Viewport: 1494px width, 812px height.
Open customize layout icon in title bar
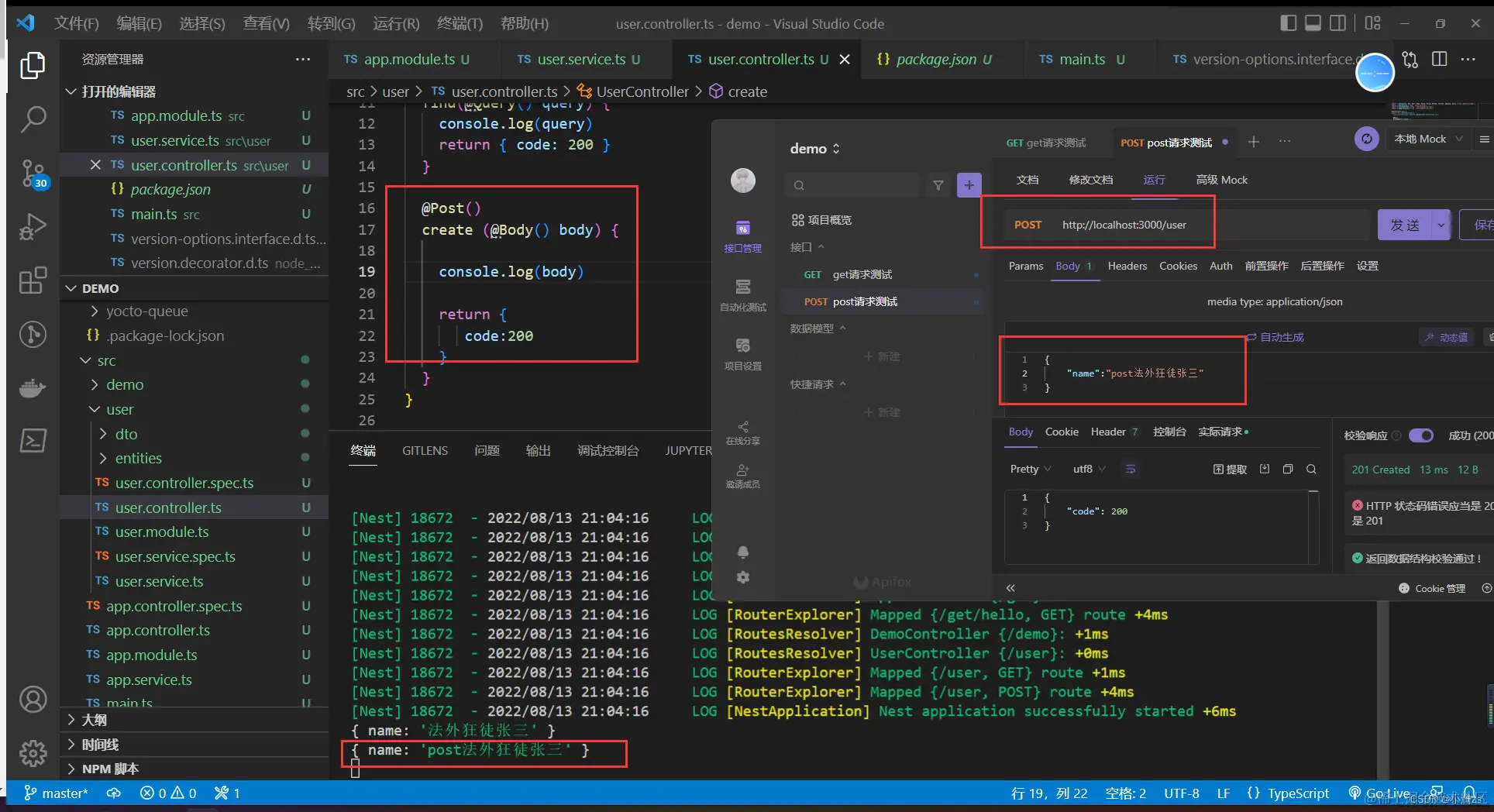point(1372,23)
